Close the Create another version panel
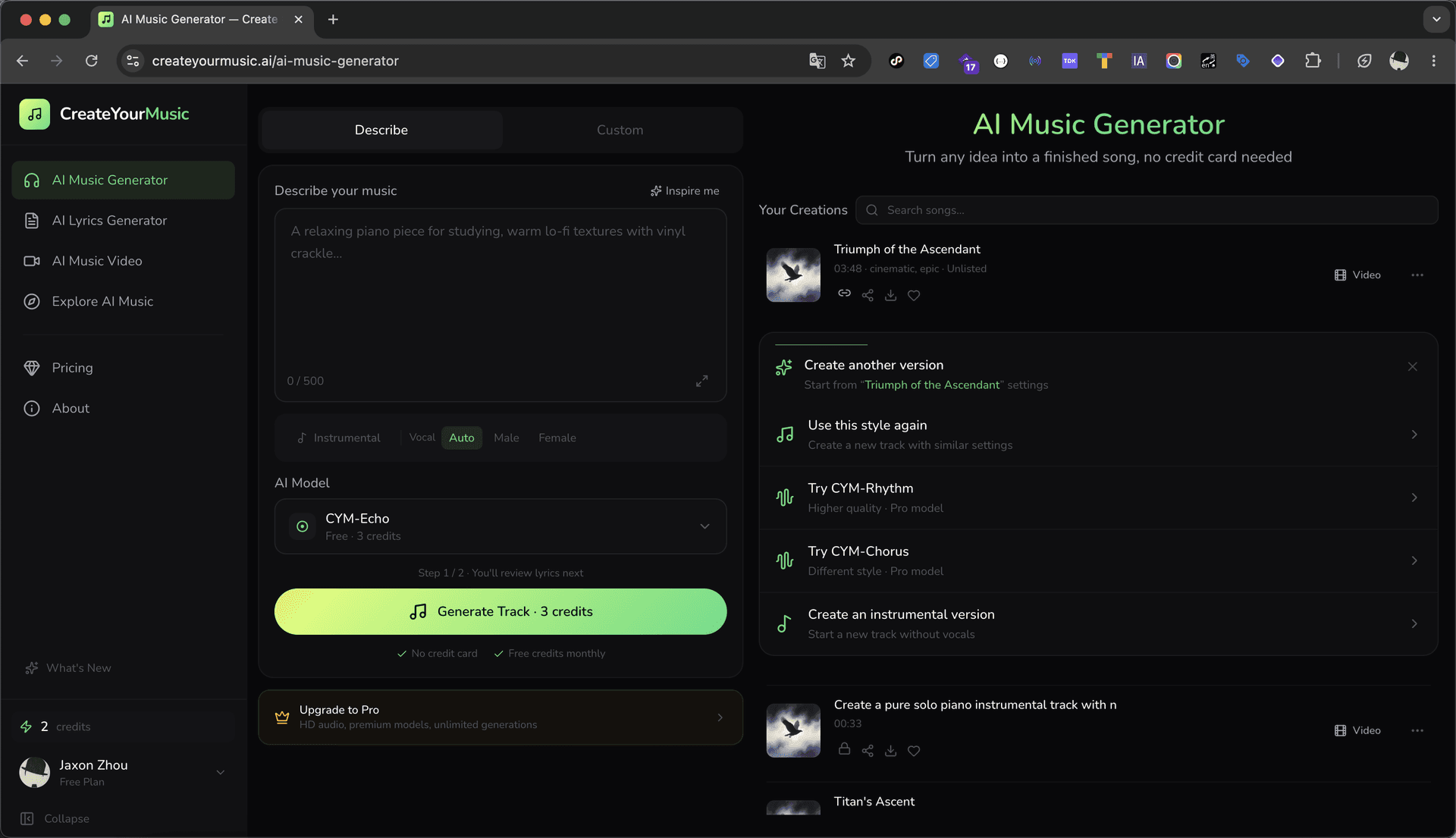1456x838 pixels. click(x=1413, y=366)
